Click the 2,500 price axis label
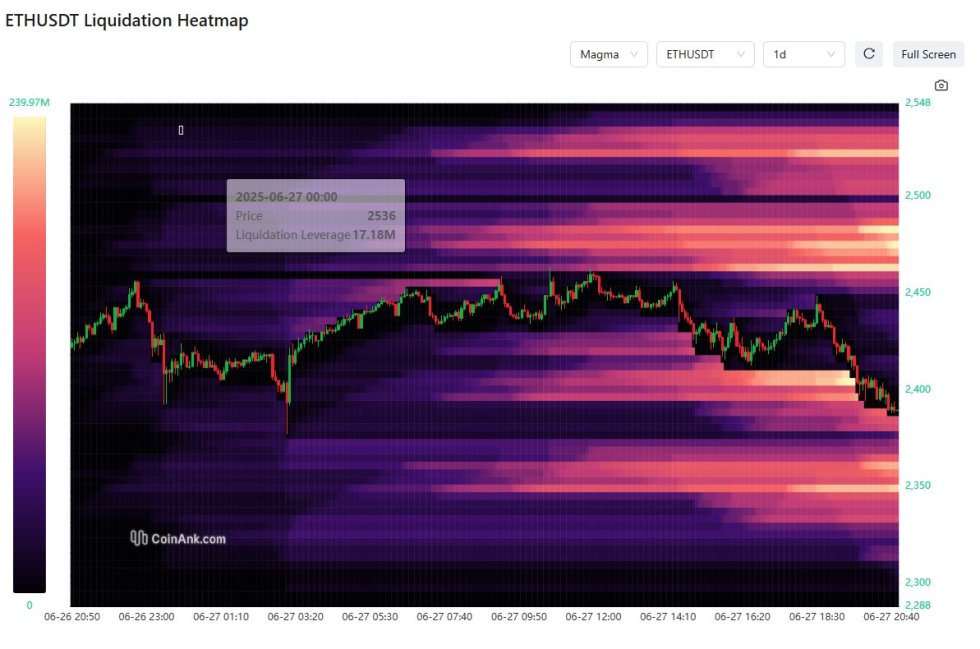 tap(918, 196)
